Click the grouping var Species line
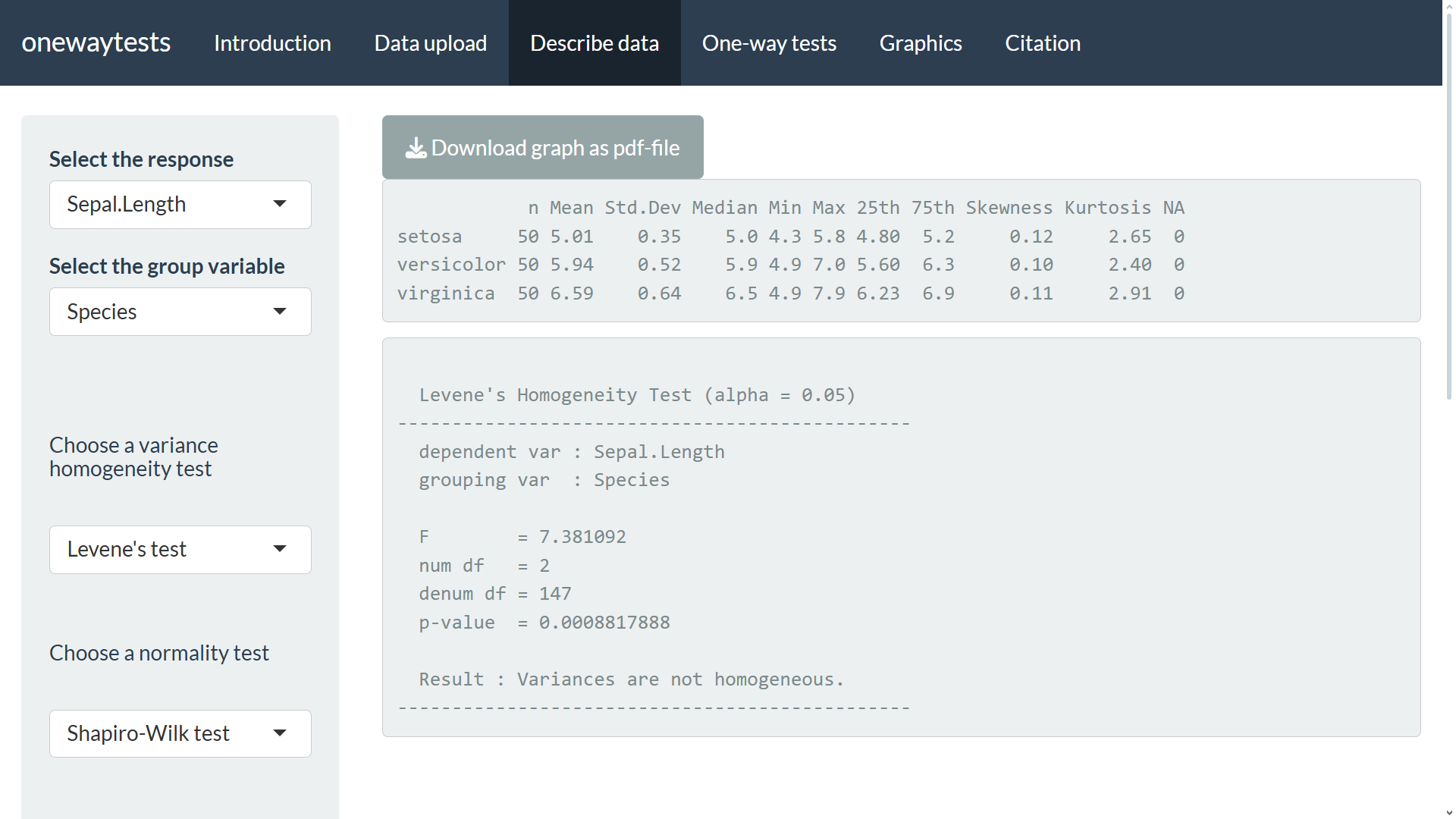Viewport: 1456px width, 819px height. pyautogui.click(x=544, y=480)
